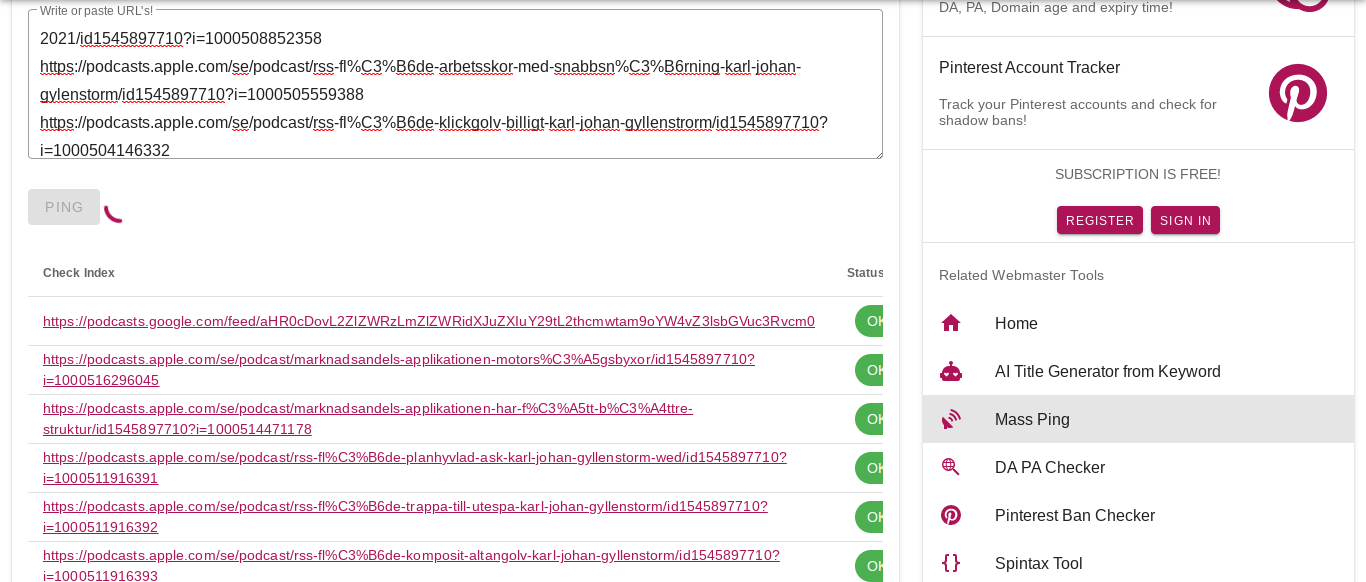
Task: Click OK badge for the i=1000514471178 row
Action: click(x=869, y=419)
